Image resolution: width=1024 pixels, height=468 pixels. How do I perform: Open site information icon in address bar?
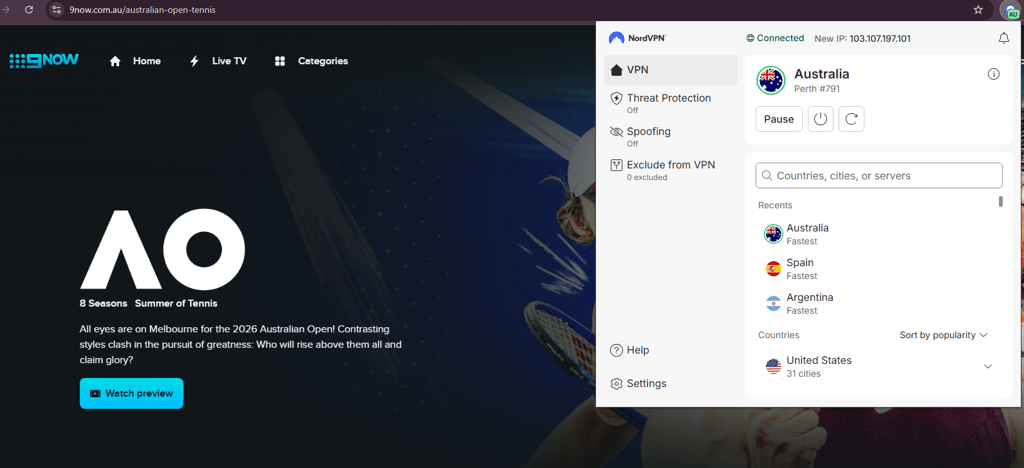pyautogui.click(x=56, y=10)
